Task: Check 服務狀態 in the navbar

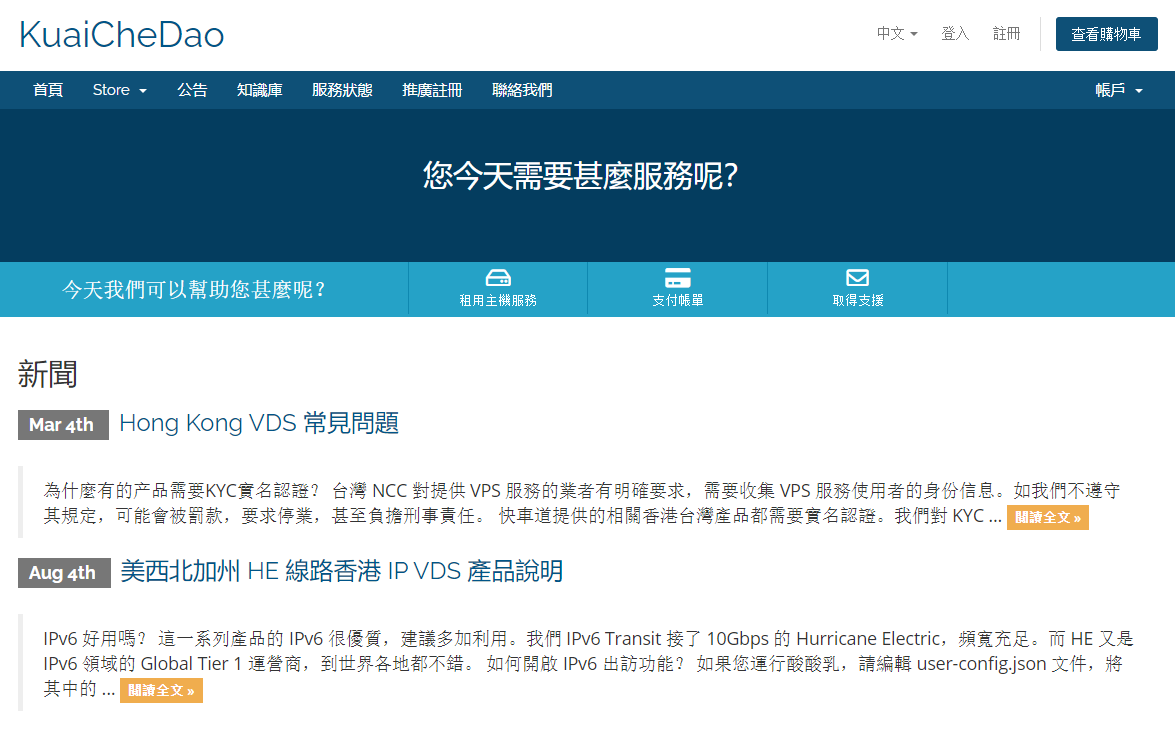Action: [342, 90]
